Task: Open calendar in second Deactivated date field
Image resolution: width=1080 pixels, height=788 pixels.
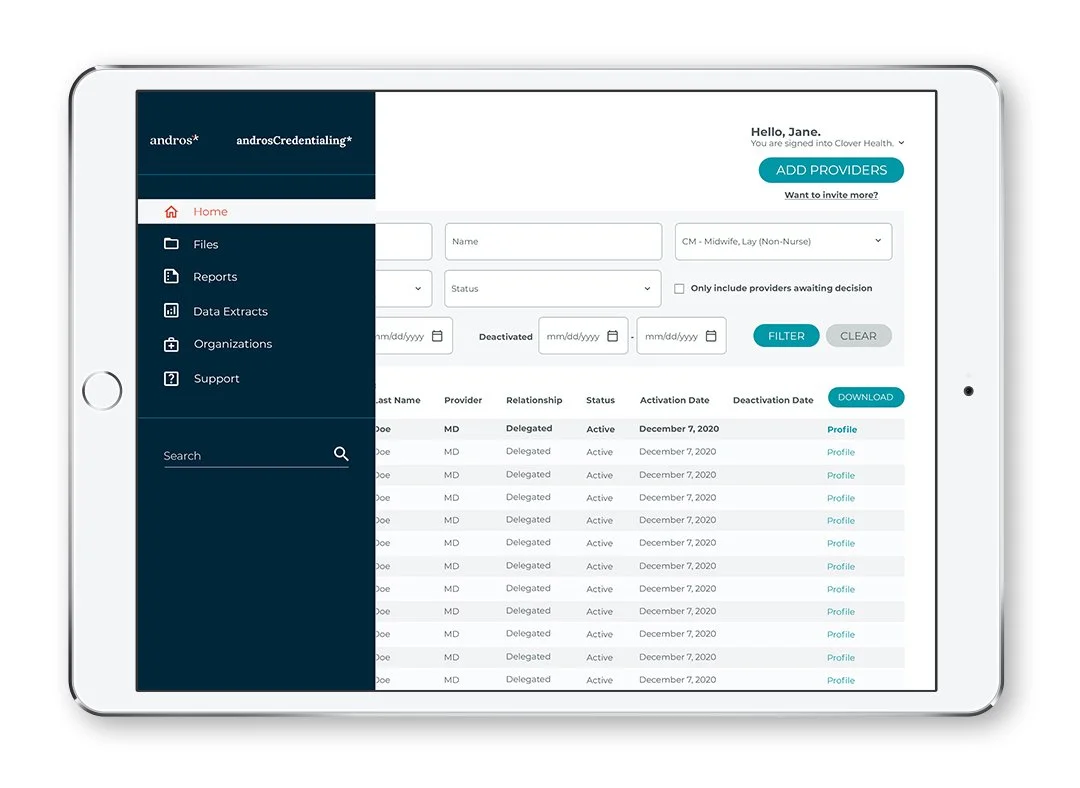Action: [x=711, y=335]
